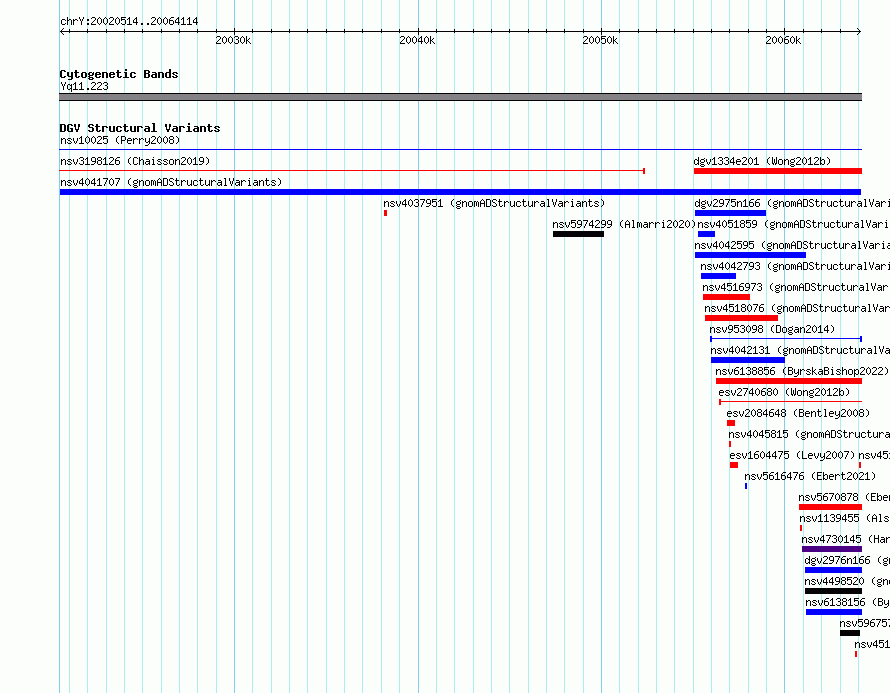Click the esv2084648 (Bentley2008) label
Screen dimensions: 890x693
pyautogui.click(x=797, y=413)
